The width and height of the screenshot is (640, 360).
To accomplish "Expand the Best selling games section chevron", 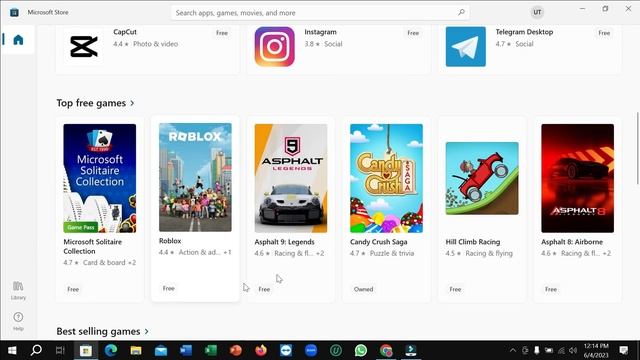I will (147, 331).
